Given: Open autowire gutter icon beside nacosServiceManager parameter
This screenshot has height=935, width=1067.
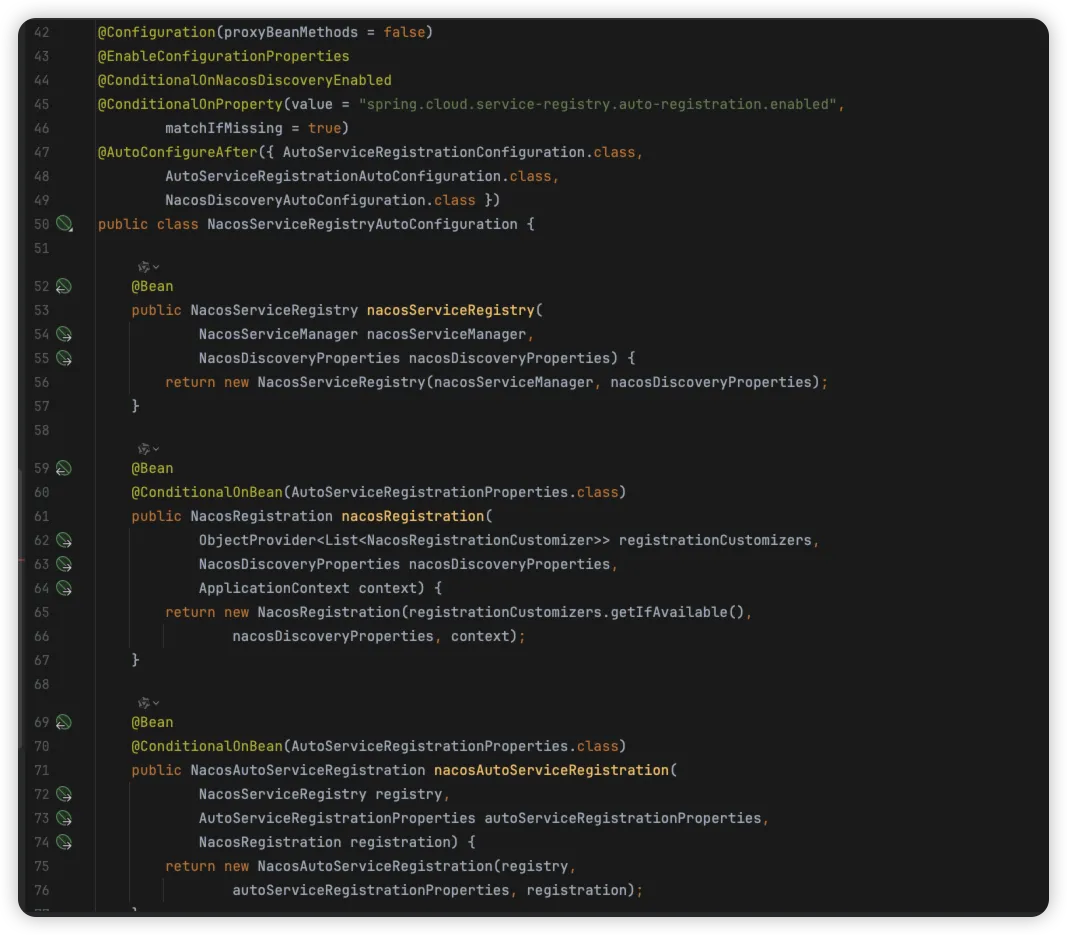Looking at the screenshot, I should (64, 334).
